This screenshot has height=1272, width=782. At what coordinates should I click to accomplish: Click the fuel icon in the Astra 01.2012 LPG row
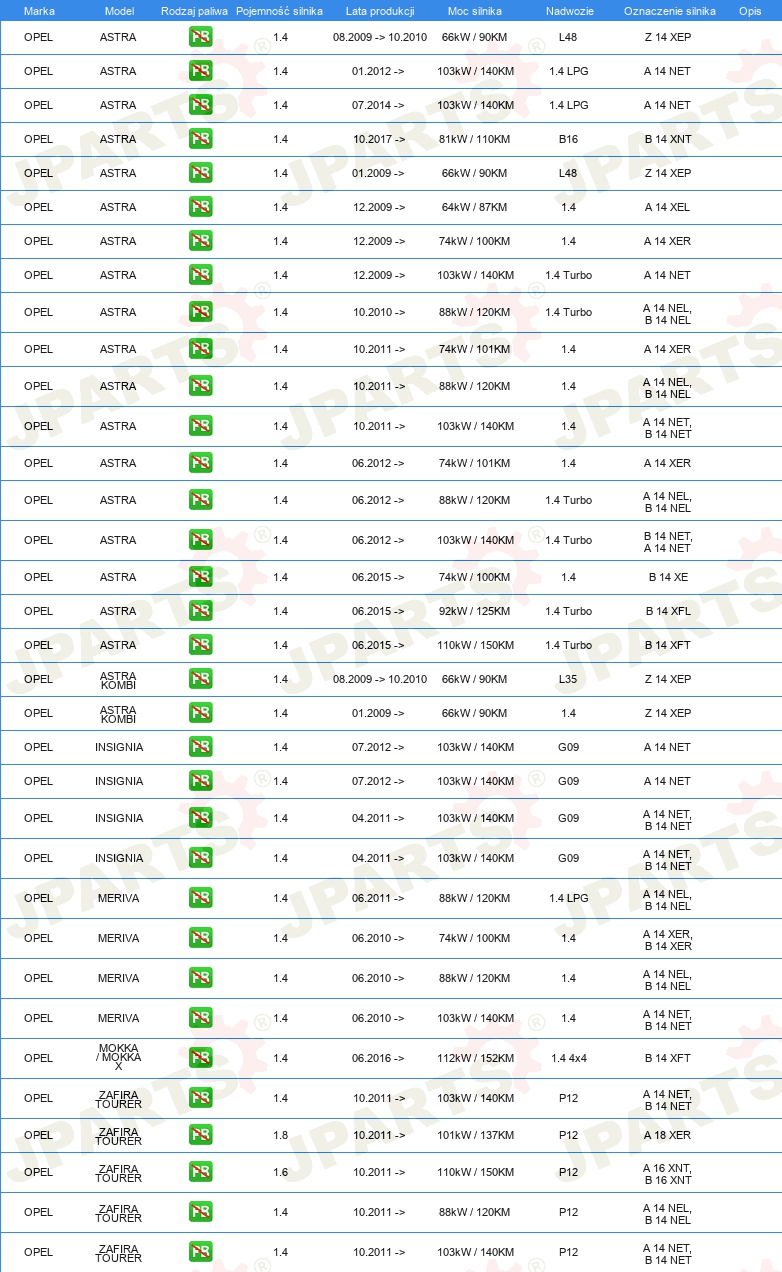[x=200, y=71]
